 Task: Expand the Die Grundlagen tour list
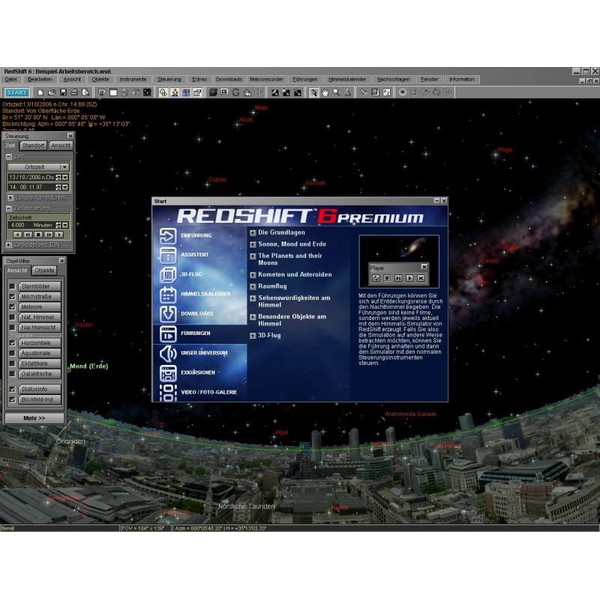point(253,233)
